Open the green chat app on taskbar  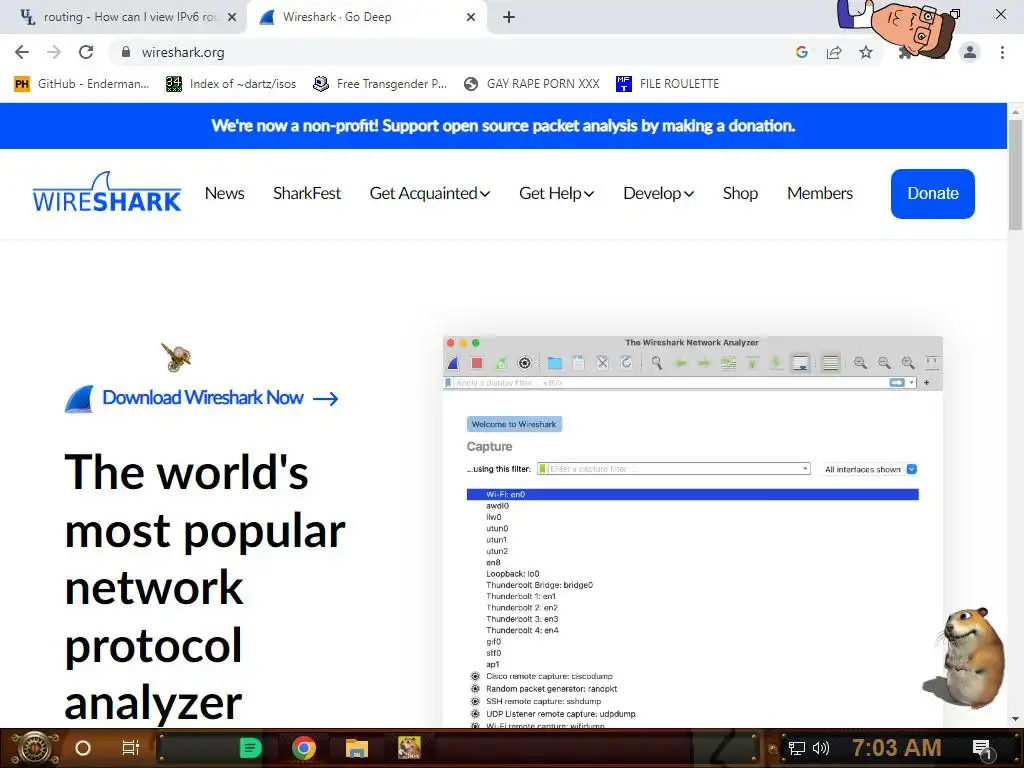(250, 748)
